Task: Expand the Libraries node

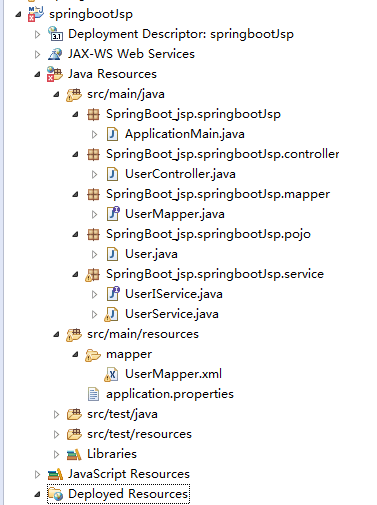Action: 56,454
